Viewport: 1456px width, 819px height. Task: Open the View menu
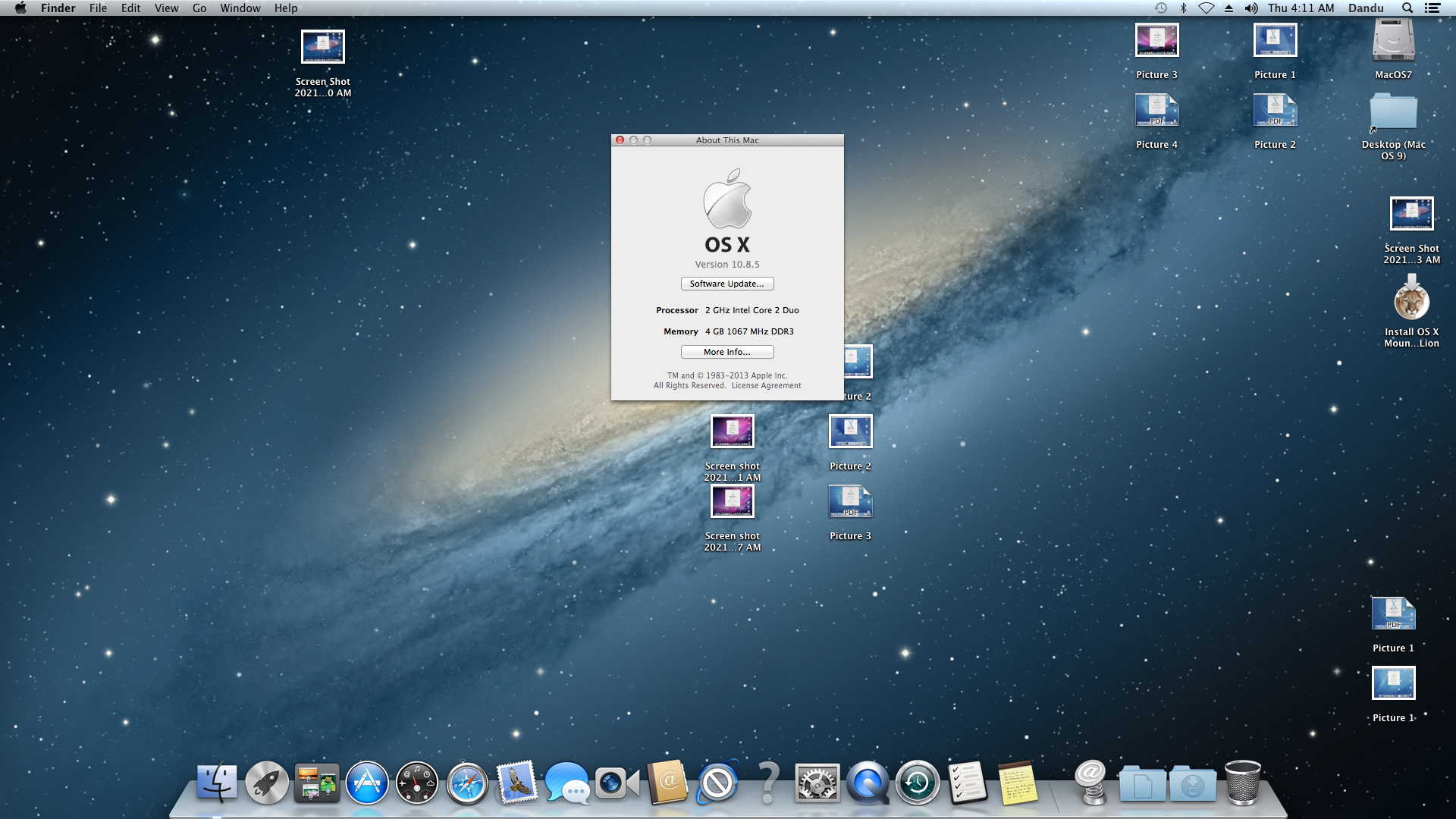(x=166, y=8)
